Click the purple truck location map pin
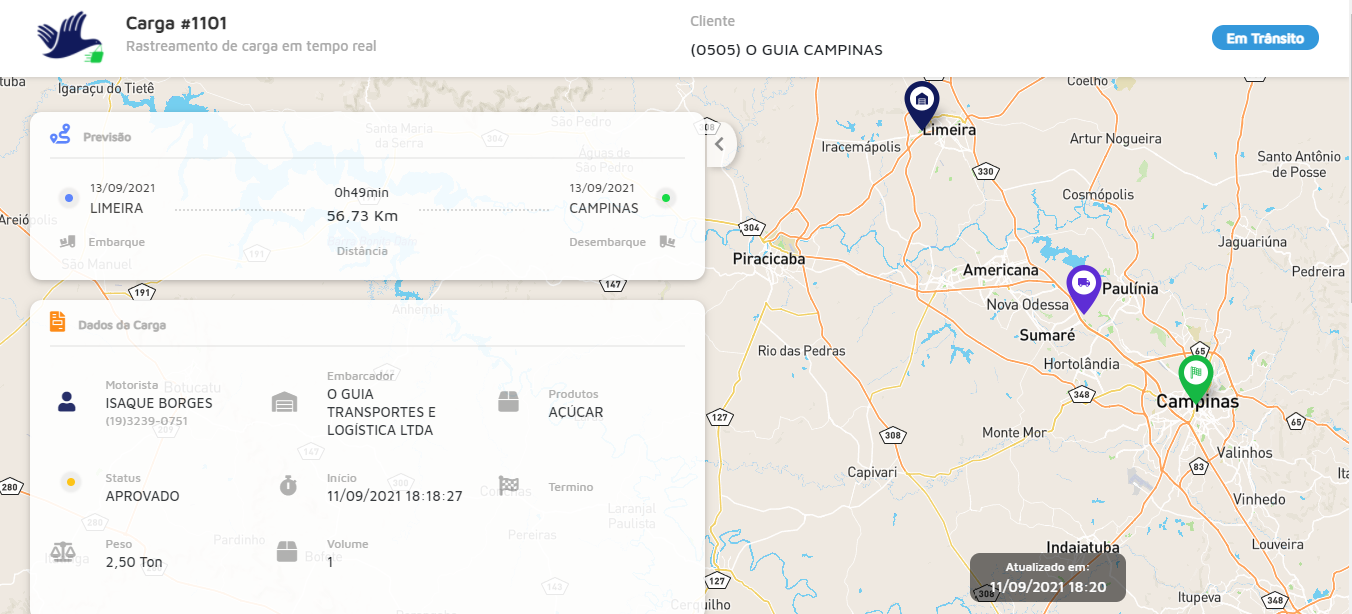Viewport: 1352px width, 614px height. coord(1083,285)
